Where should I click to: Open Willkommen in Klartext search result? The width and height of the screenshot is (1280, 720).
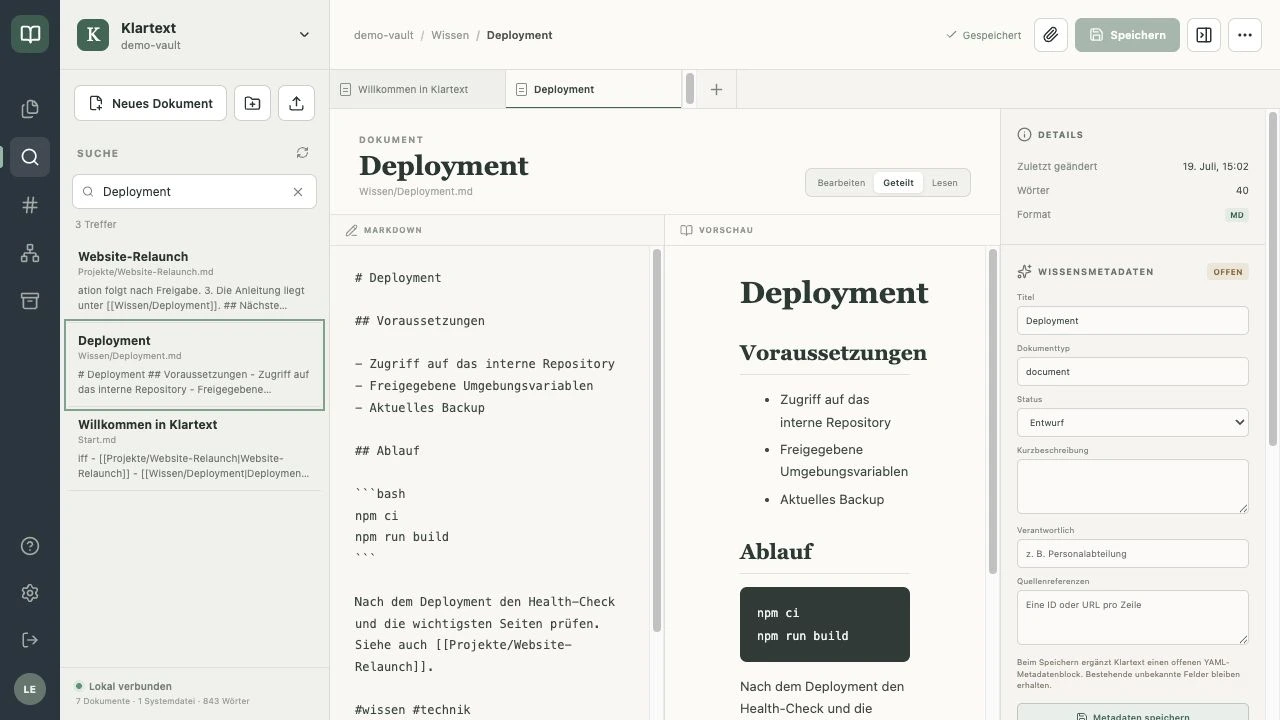click(194, 448)
